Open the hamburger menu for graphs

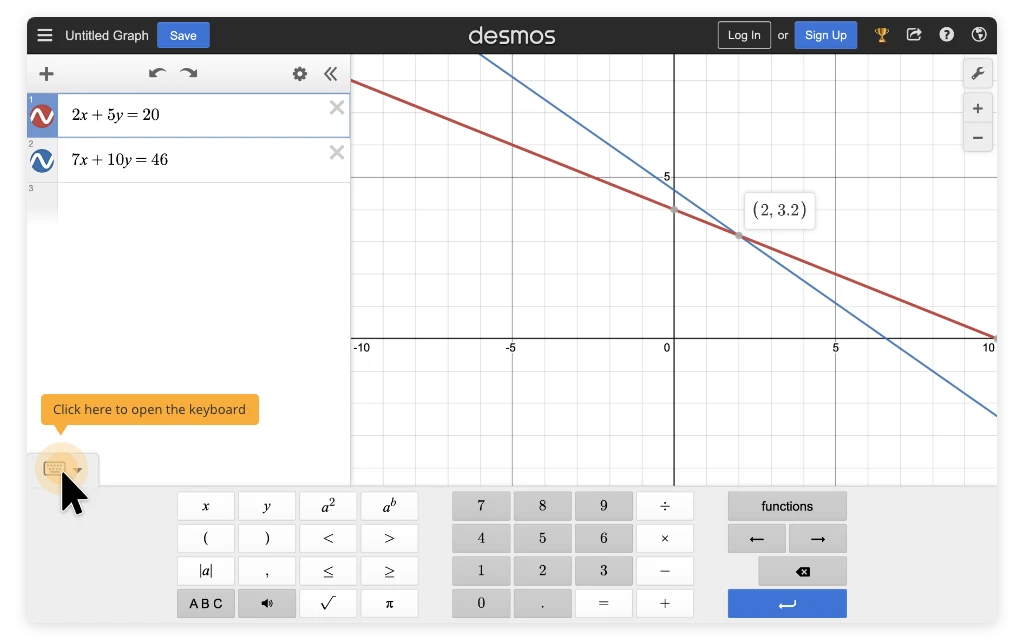(45, 35)
